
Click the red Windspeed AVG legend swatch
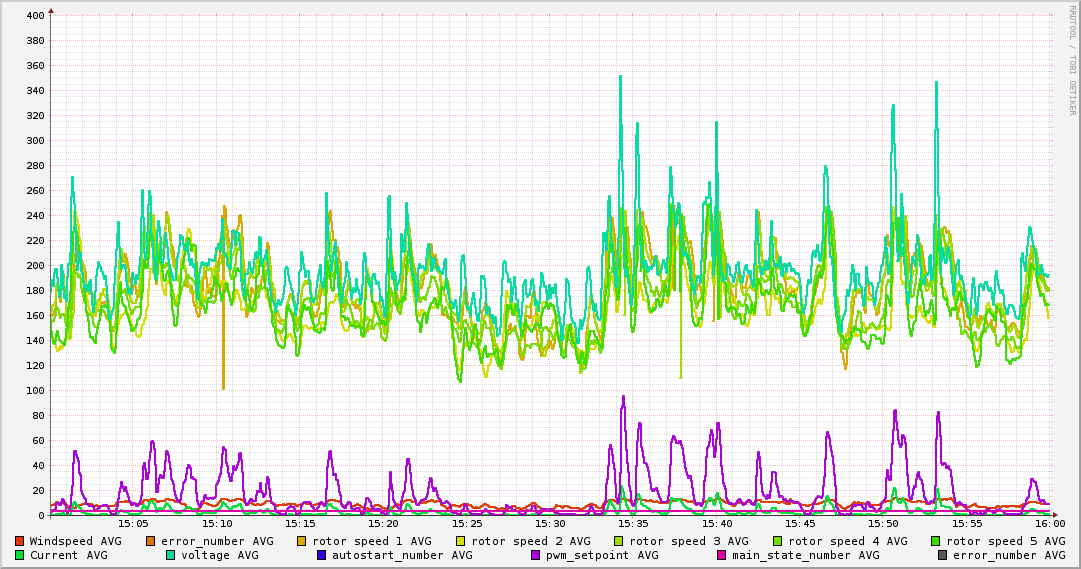pos(20,541)
